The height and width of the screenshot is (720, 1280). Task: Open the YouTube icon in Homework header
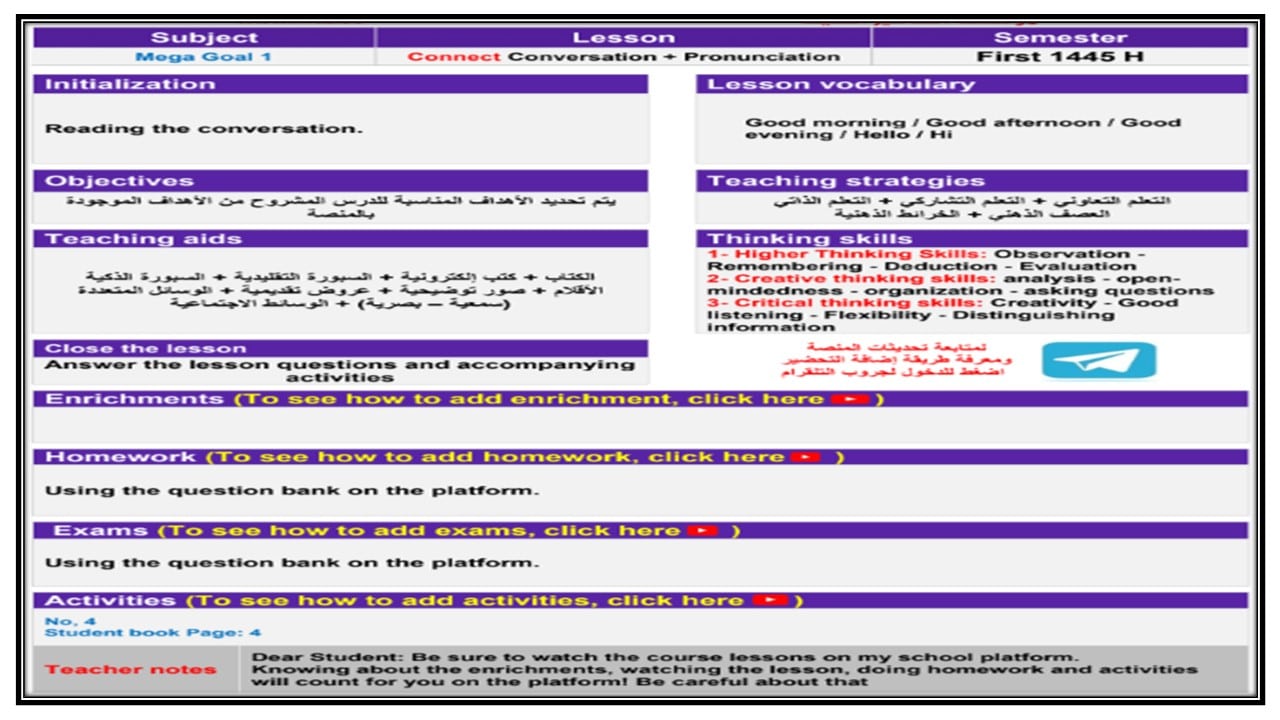point(806,457)
